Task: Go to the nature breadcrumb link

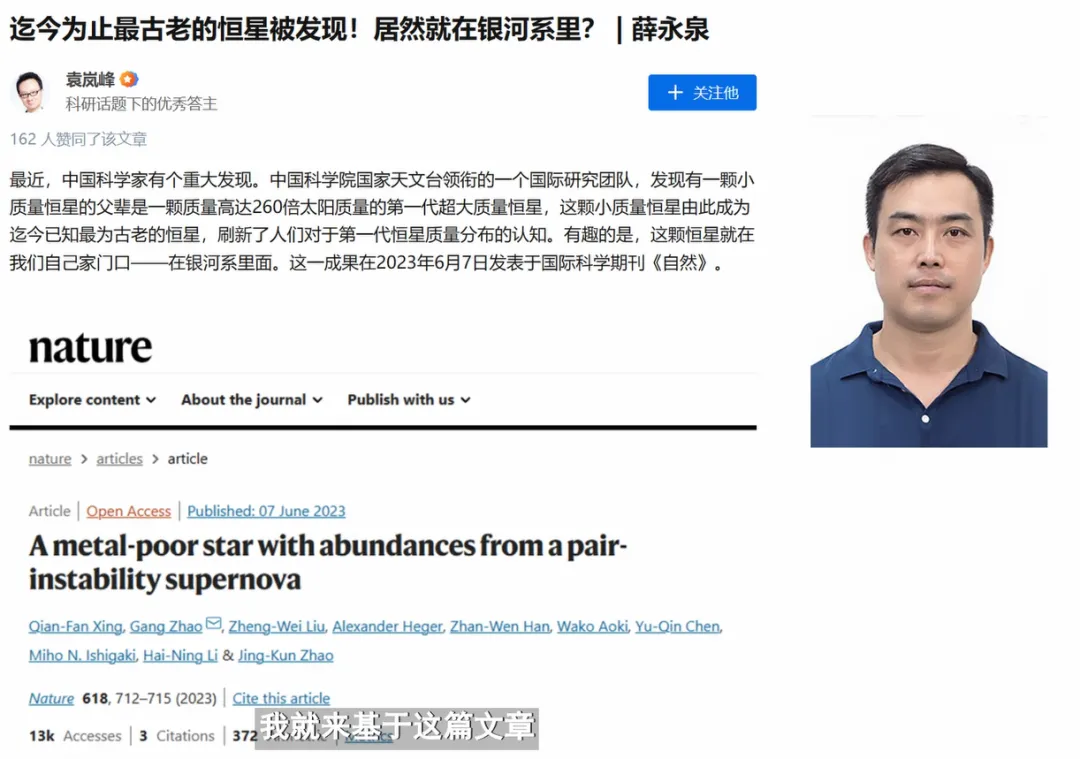Action: (50, 459)
